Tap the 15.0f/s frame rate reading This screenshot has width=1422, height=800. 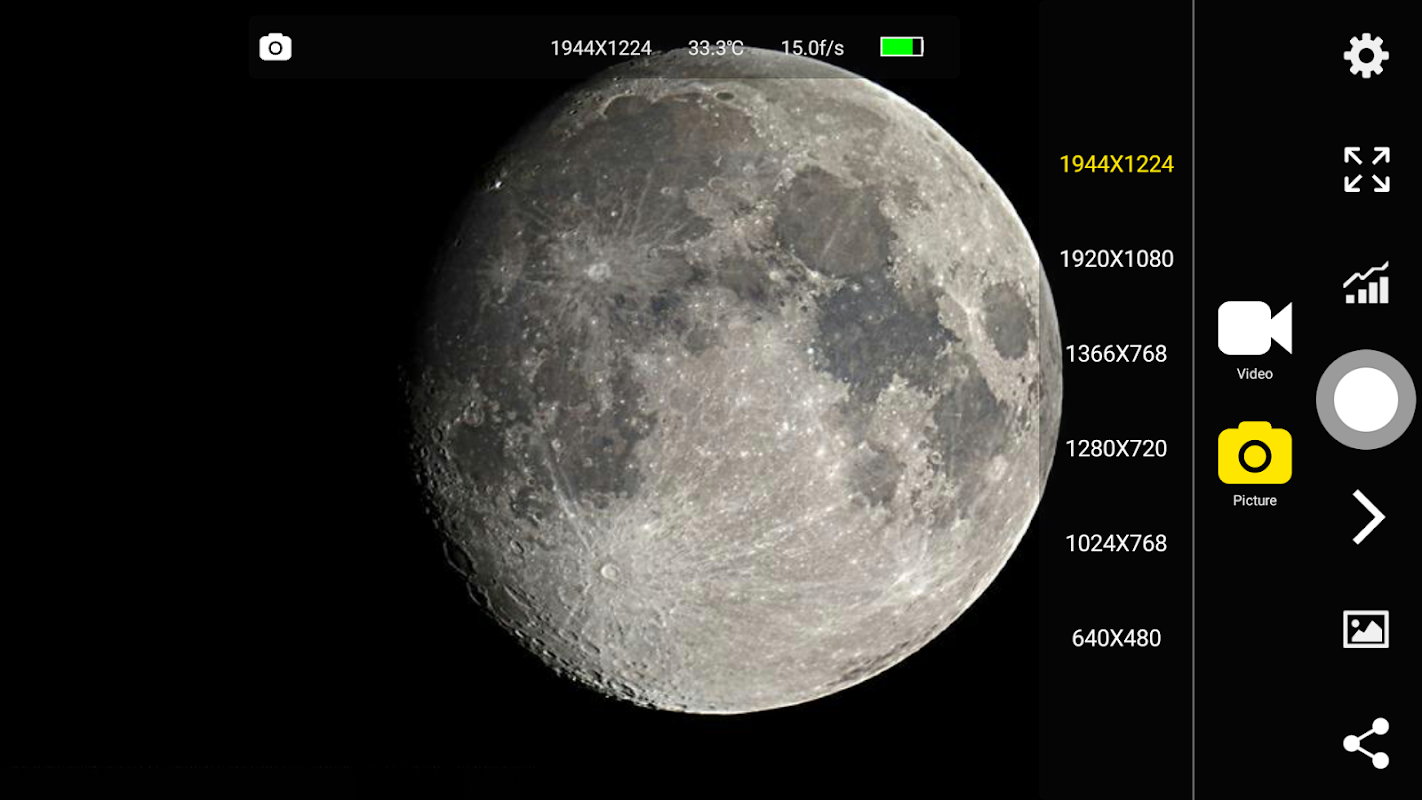coord(812,48)
